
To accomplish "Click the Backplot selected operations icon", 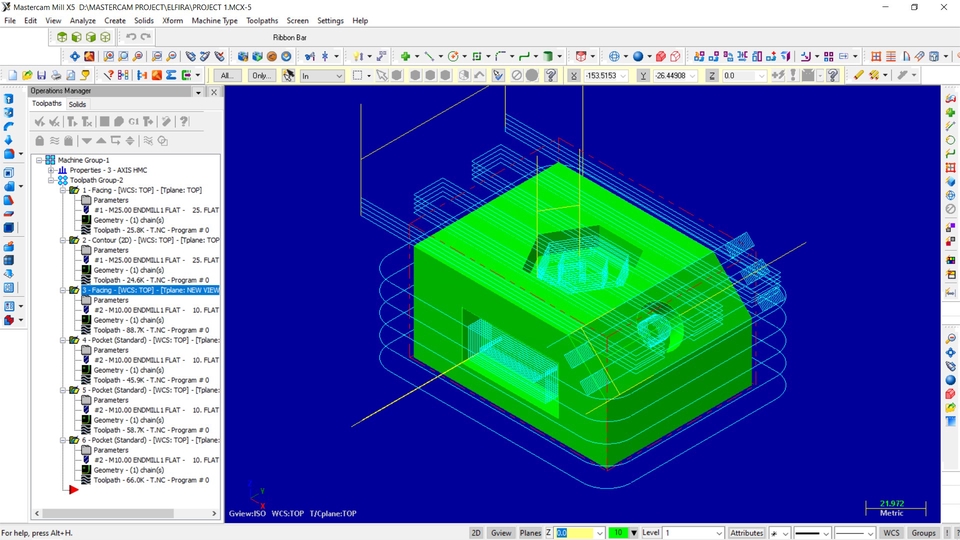I will point(105,122).
